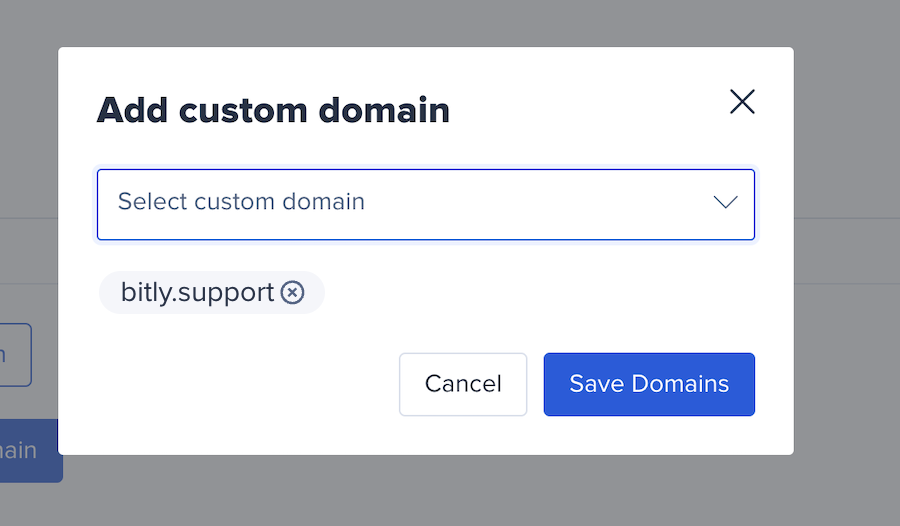Close the Add custom domain dialog

point(742,102)
